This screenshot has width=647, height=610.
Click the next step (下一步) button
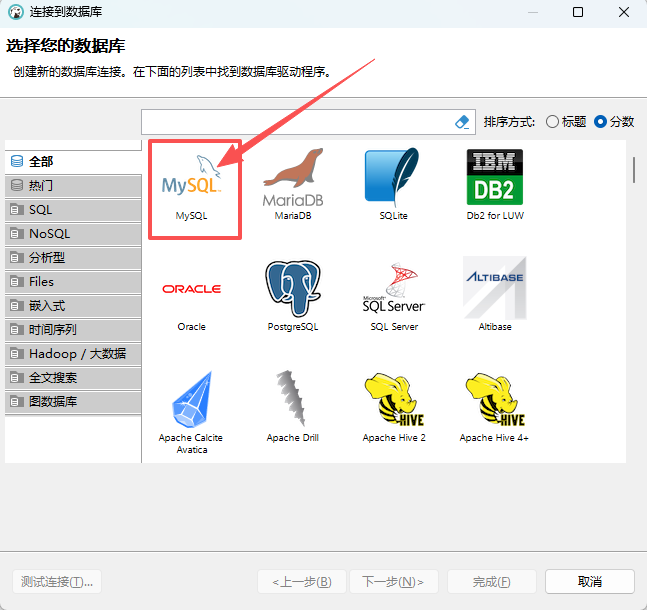394,582
